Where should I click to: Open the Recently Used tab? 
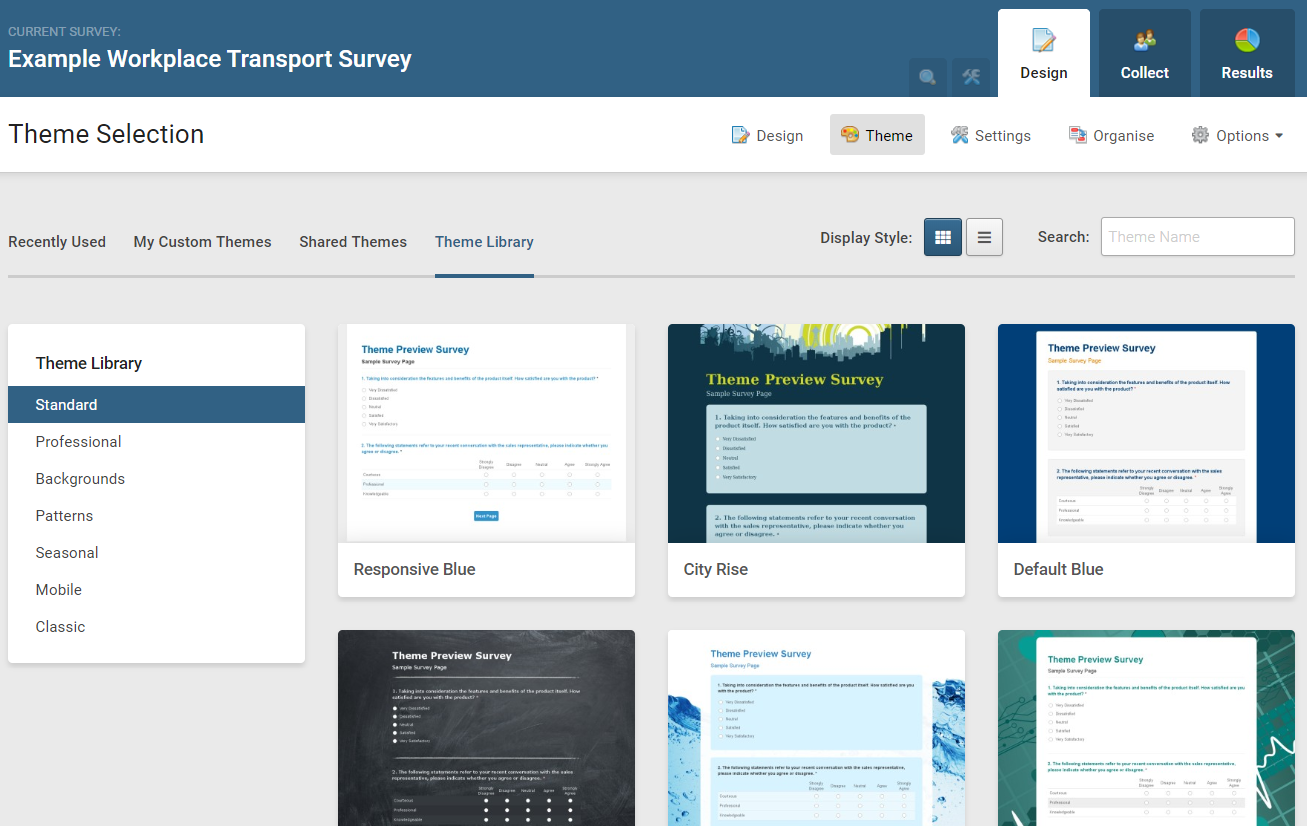57,241
